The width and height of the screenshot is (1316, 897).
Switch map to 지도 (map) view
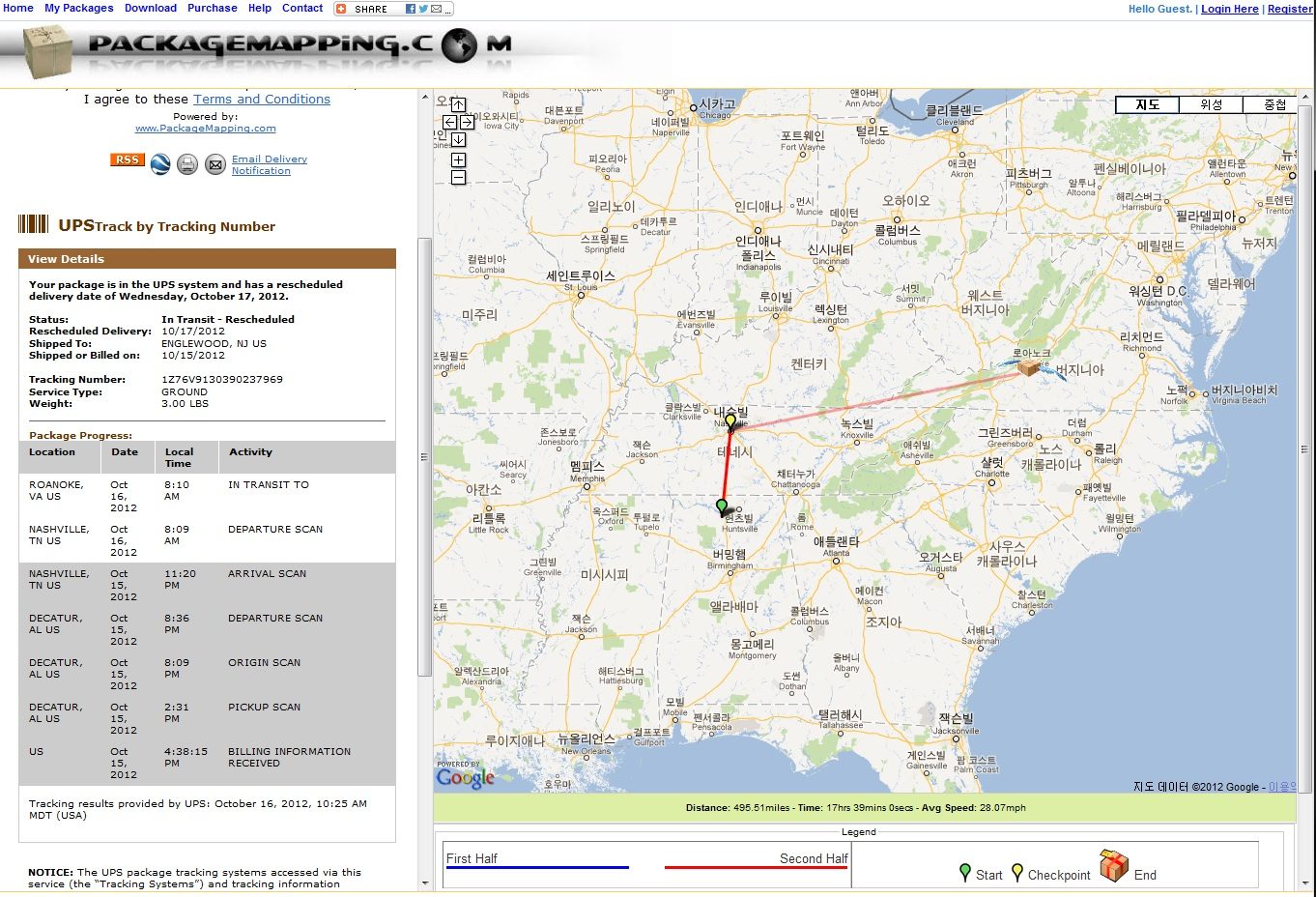1148,104
